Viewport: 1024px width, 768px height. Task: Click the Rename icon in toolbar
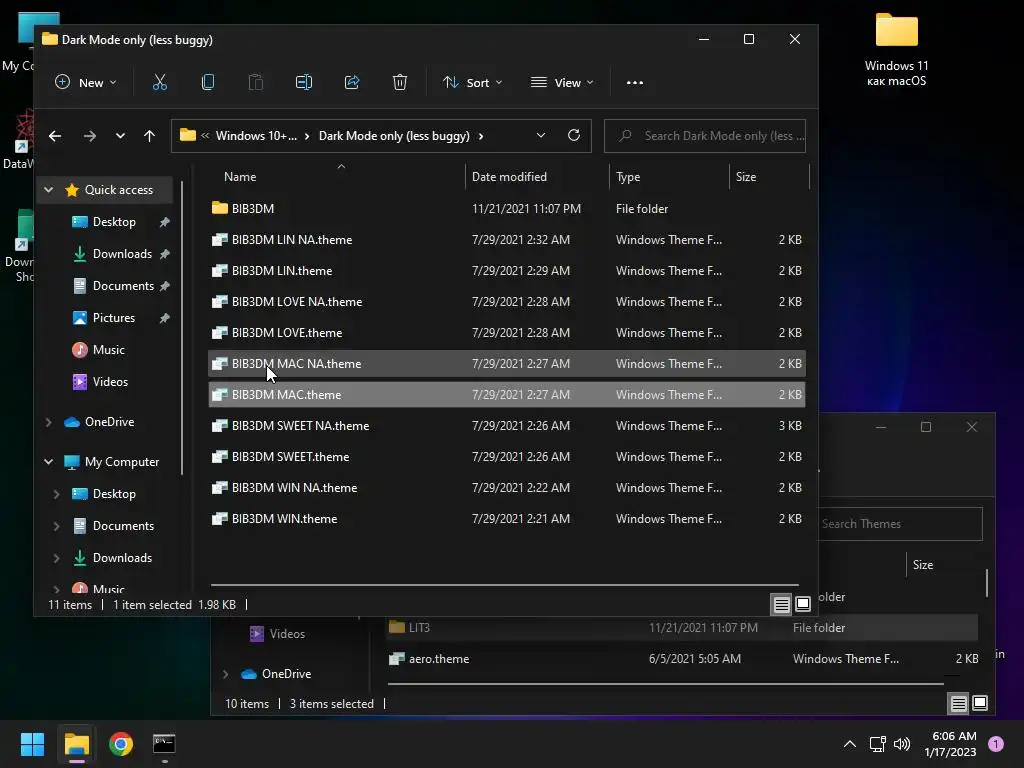tap(304, 82)
